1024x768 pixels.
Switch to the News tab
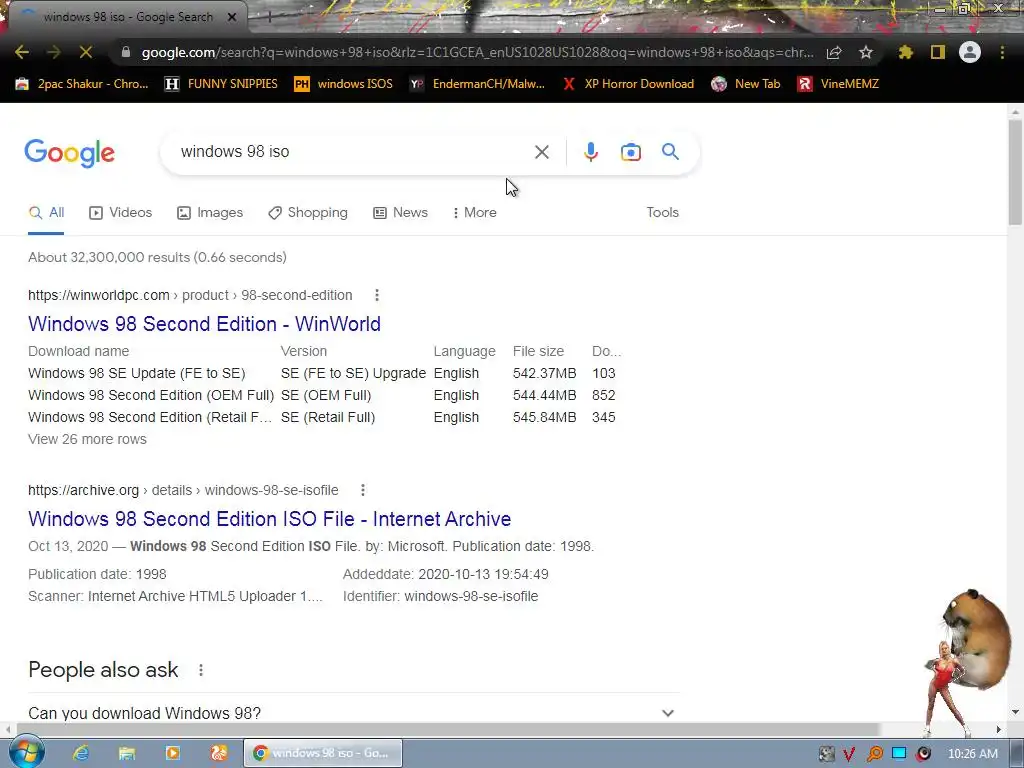[x=400, y=212]
